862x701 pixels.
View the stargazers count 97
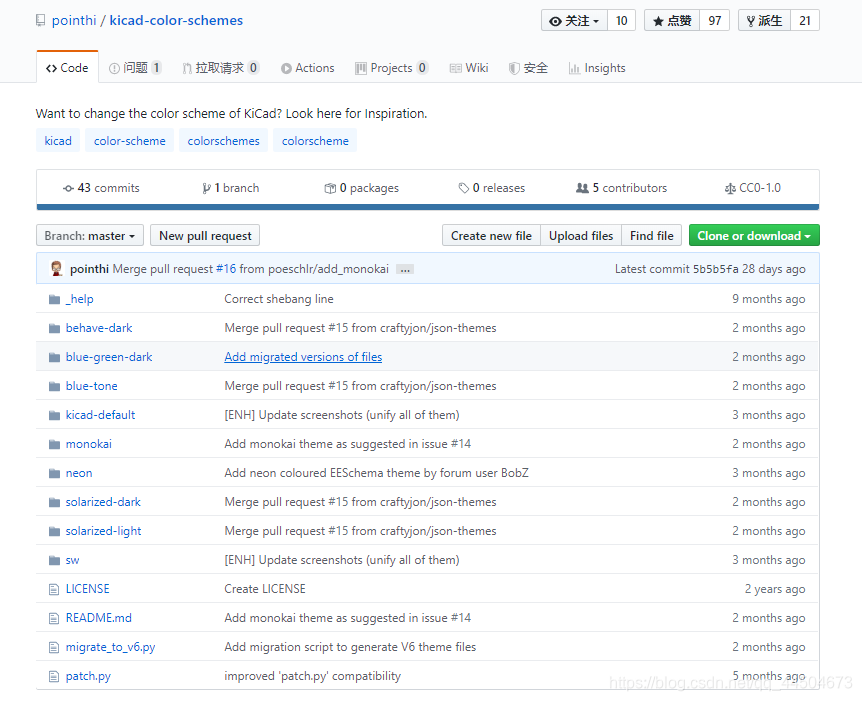(714, 20)
